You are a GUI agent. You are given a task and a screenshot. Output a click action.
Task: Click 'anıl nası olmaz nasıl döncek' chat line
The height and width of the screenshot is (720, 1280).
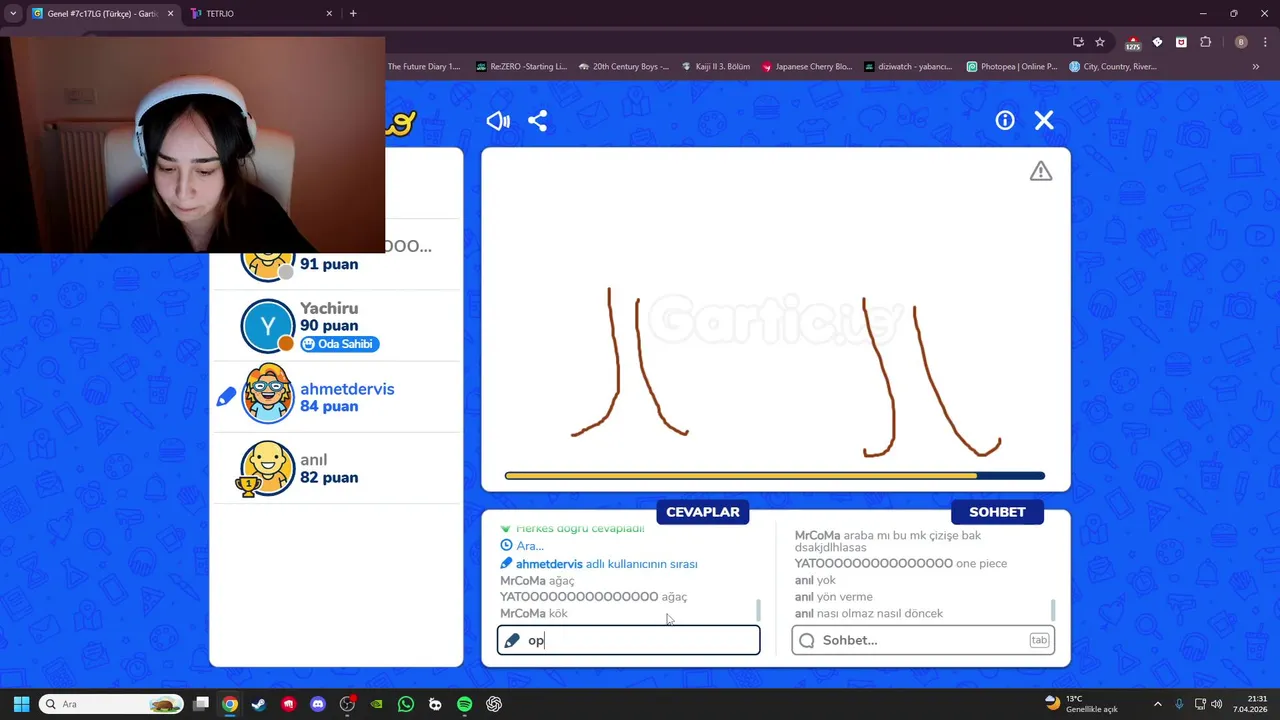869,613
